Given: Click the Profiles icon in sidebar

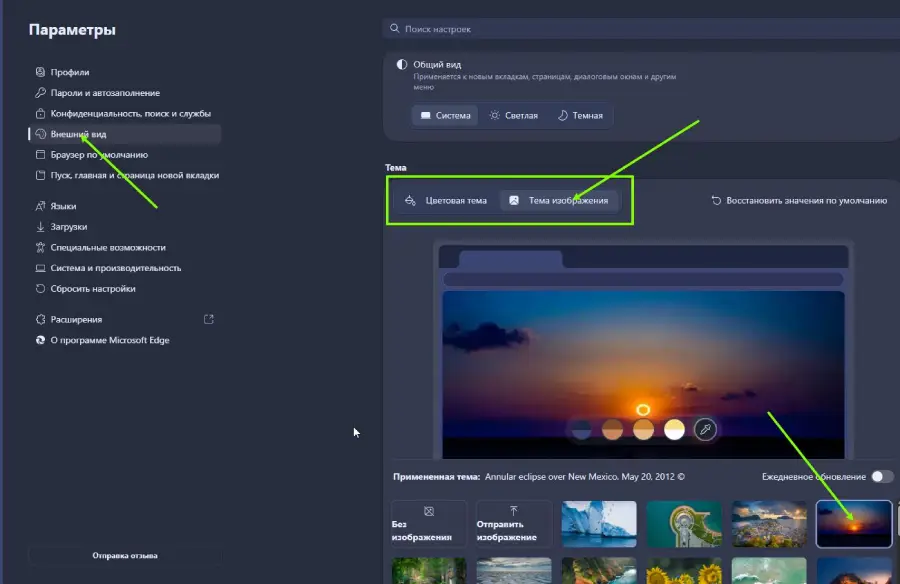Looking at the screenshot, I should [40, 72].
